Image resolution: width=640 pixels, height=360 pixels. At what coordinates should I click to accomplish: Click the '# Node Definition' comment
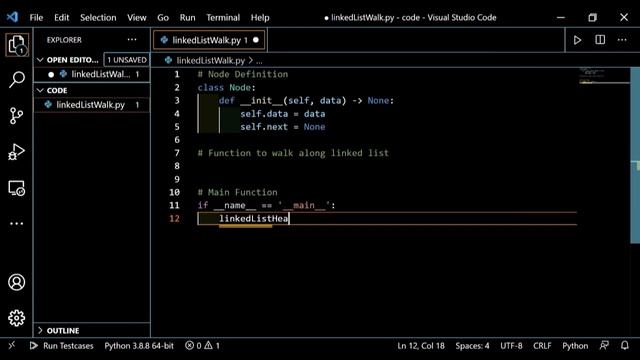click(x=243, y=74)
